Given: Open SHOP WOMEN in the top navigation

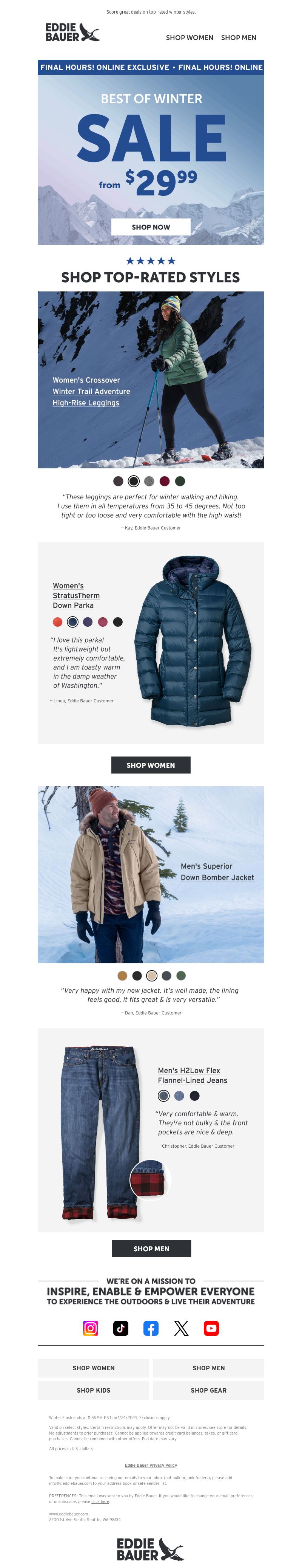Looking at the screenshot, I should pyautogui.click(x=190, y=38).
